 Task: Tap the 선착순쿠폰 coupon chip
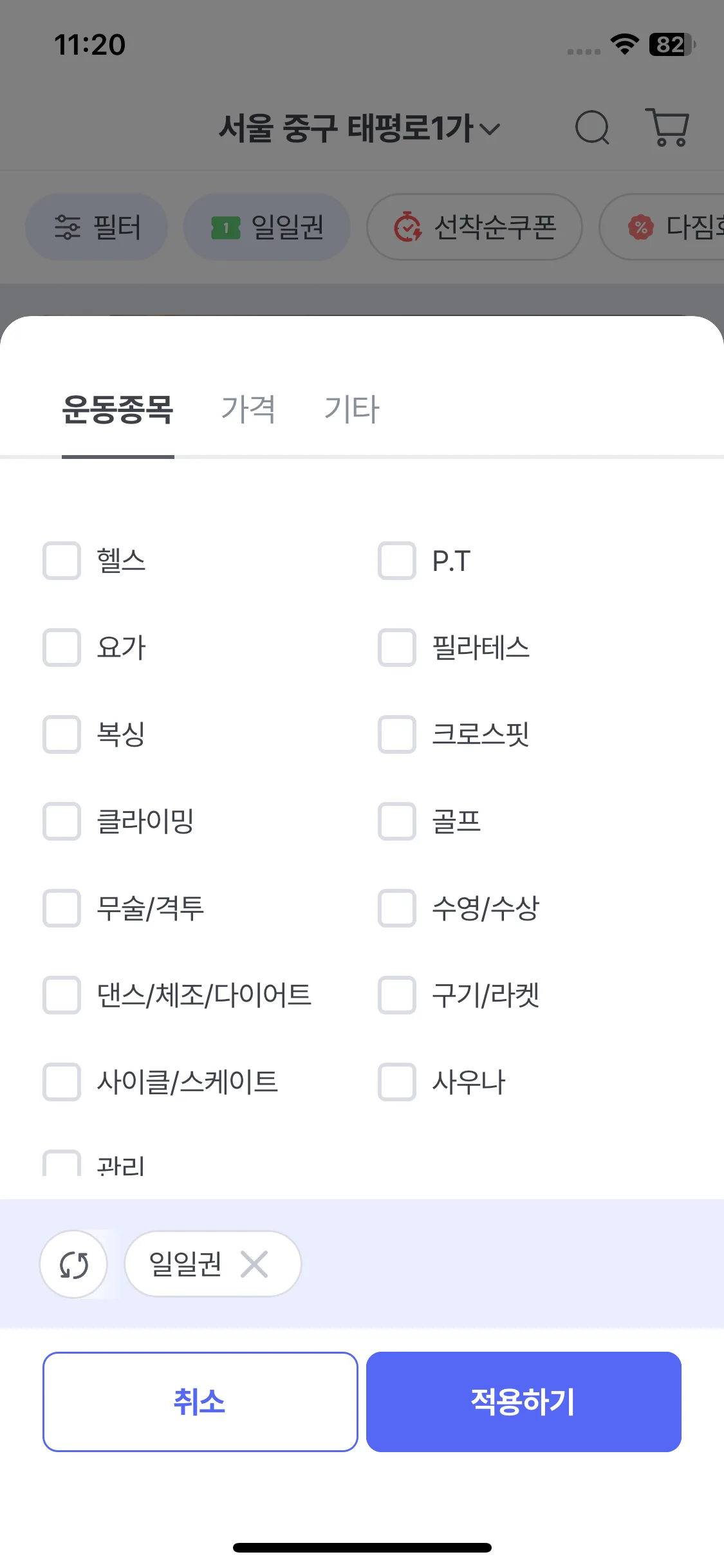tap(474, 227)
